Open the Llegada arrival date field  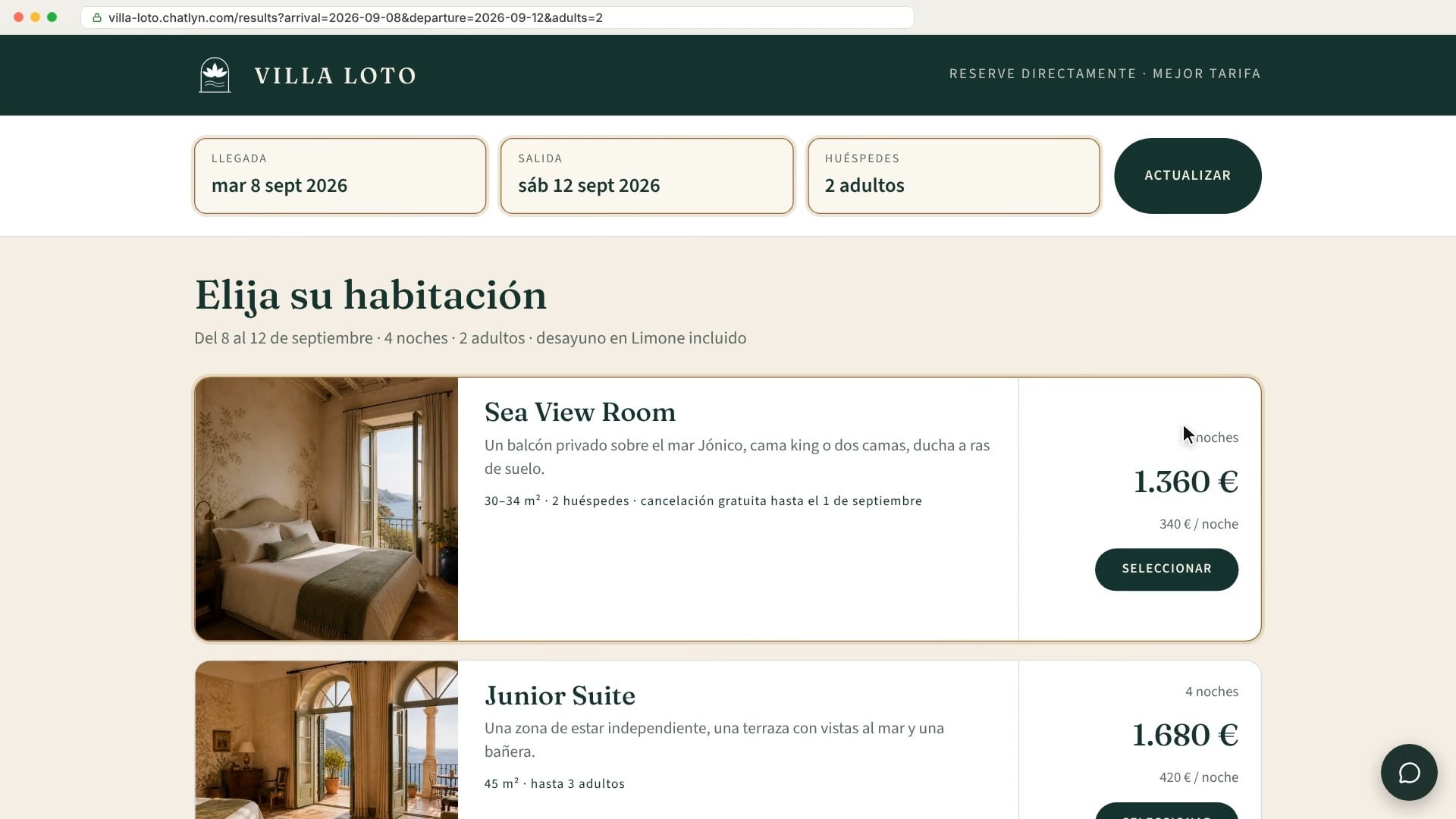tap(340, 176)
